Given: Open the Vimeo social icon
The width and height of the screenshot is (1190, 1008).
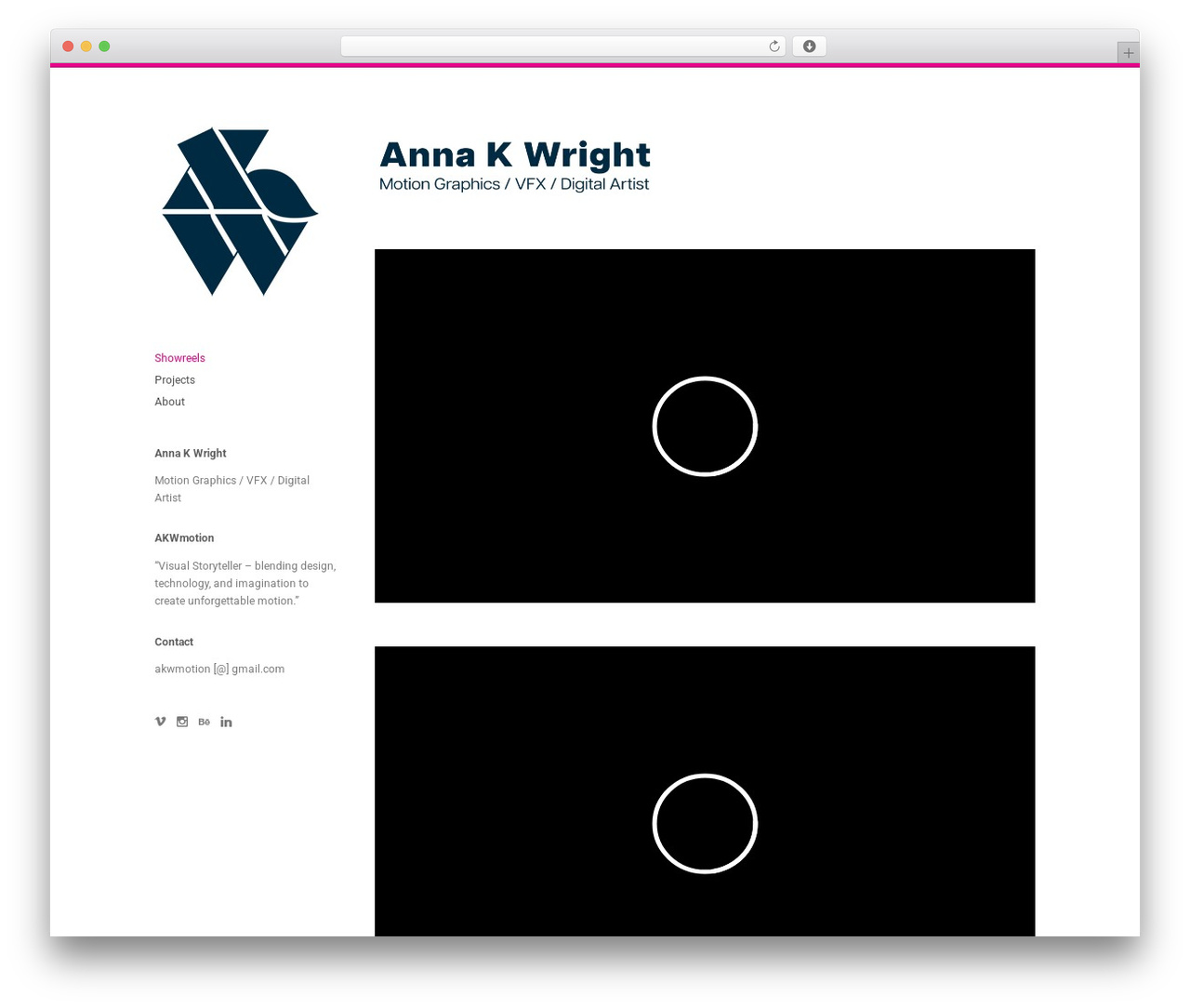Looking at the screenshot, I should coord(160,722).
